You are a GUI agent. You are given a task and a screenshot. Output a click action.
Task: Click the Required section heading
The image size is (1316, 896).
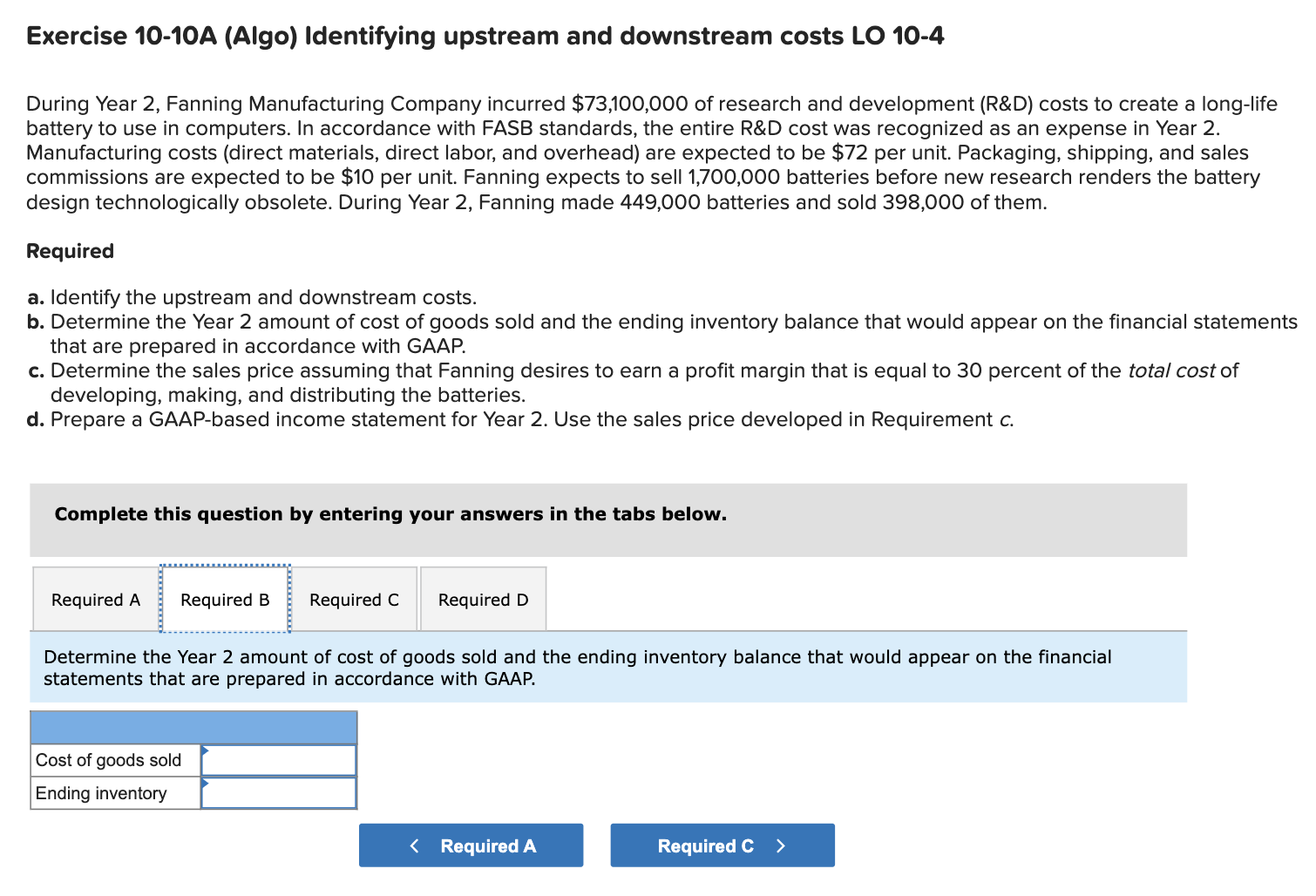pos(69,251)
